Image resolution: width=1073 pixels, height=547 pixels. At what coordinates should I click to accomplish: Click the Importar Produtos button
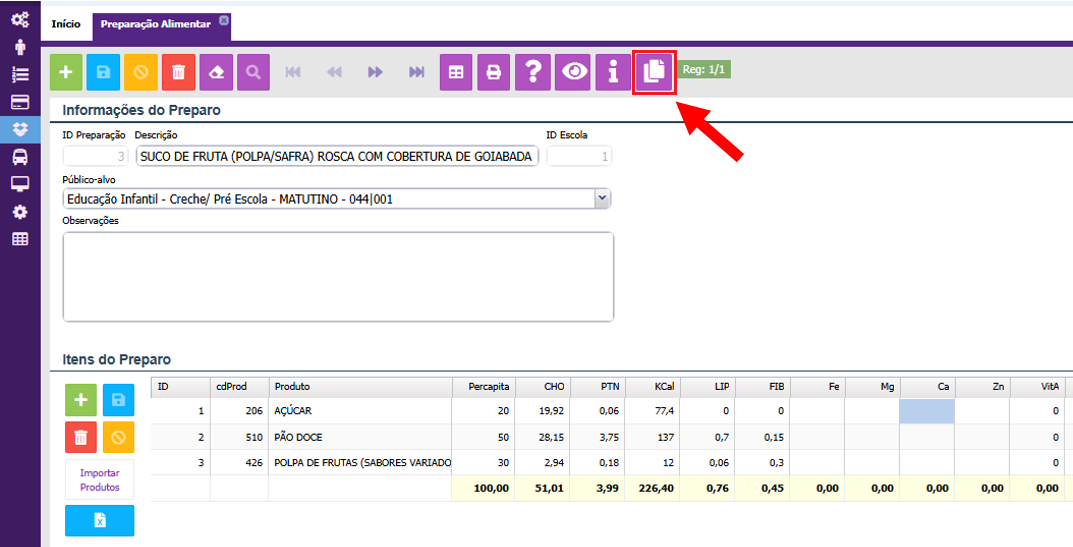click(x=99, y=480)
